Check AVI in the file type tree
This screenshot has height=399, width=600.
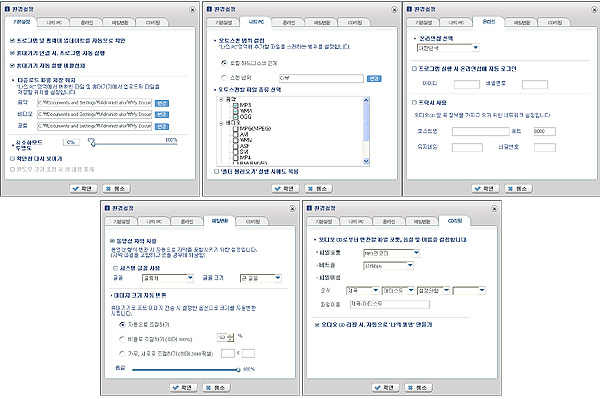point(236,135)
